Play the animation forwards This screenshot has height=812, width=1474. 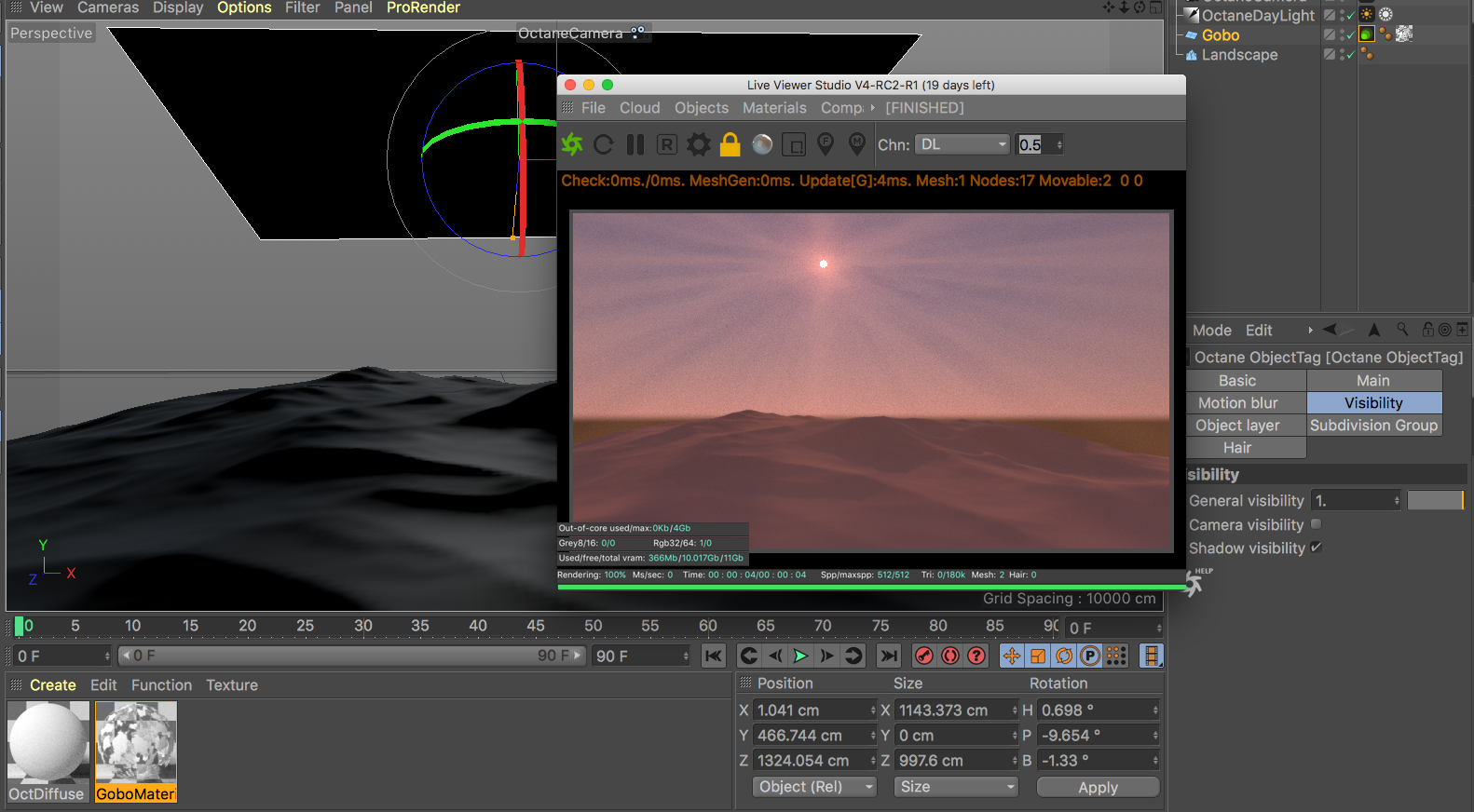800,656
